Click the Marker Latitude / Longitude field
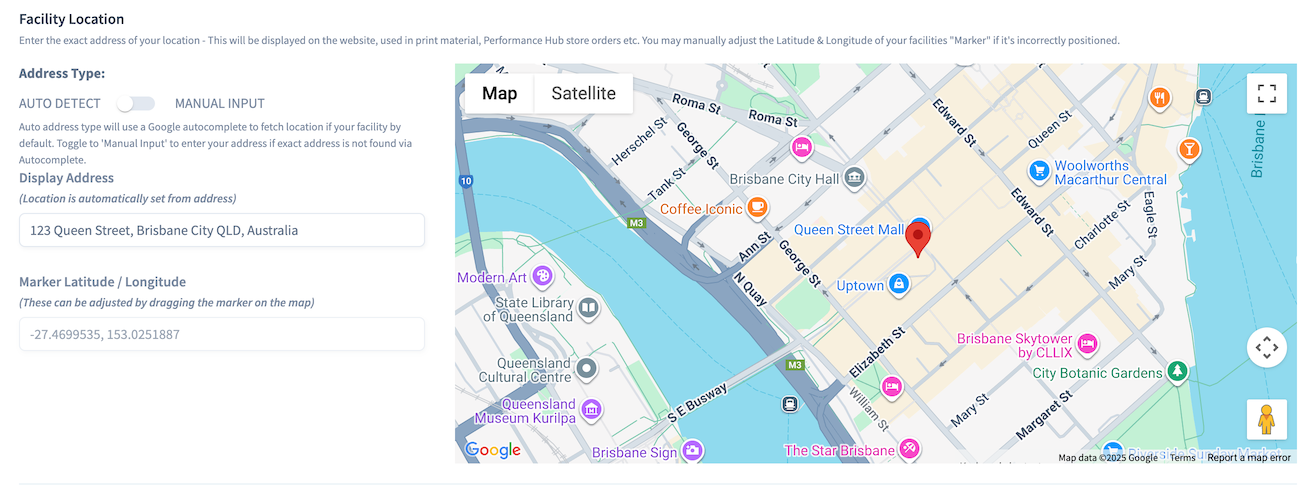 pos(222,334)
